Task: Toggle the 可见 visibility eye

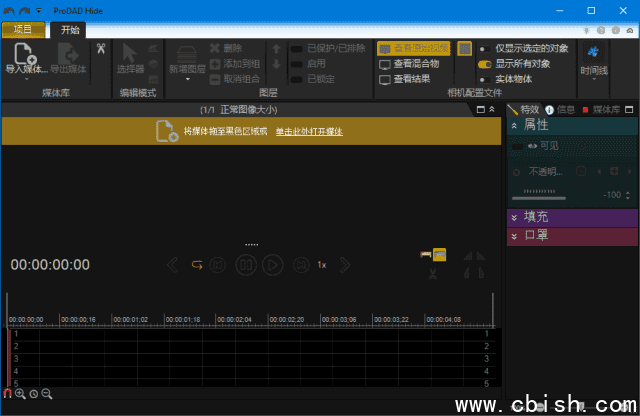Action: pyautogui.click(x=532, y=146)
